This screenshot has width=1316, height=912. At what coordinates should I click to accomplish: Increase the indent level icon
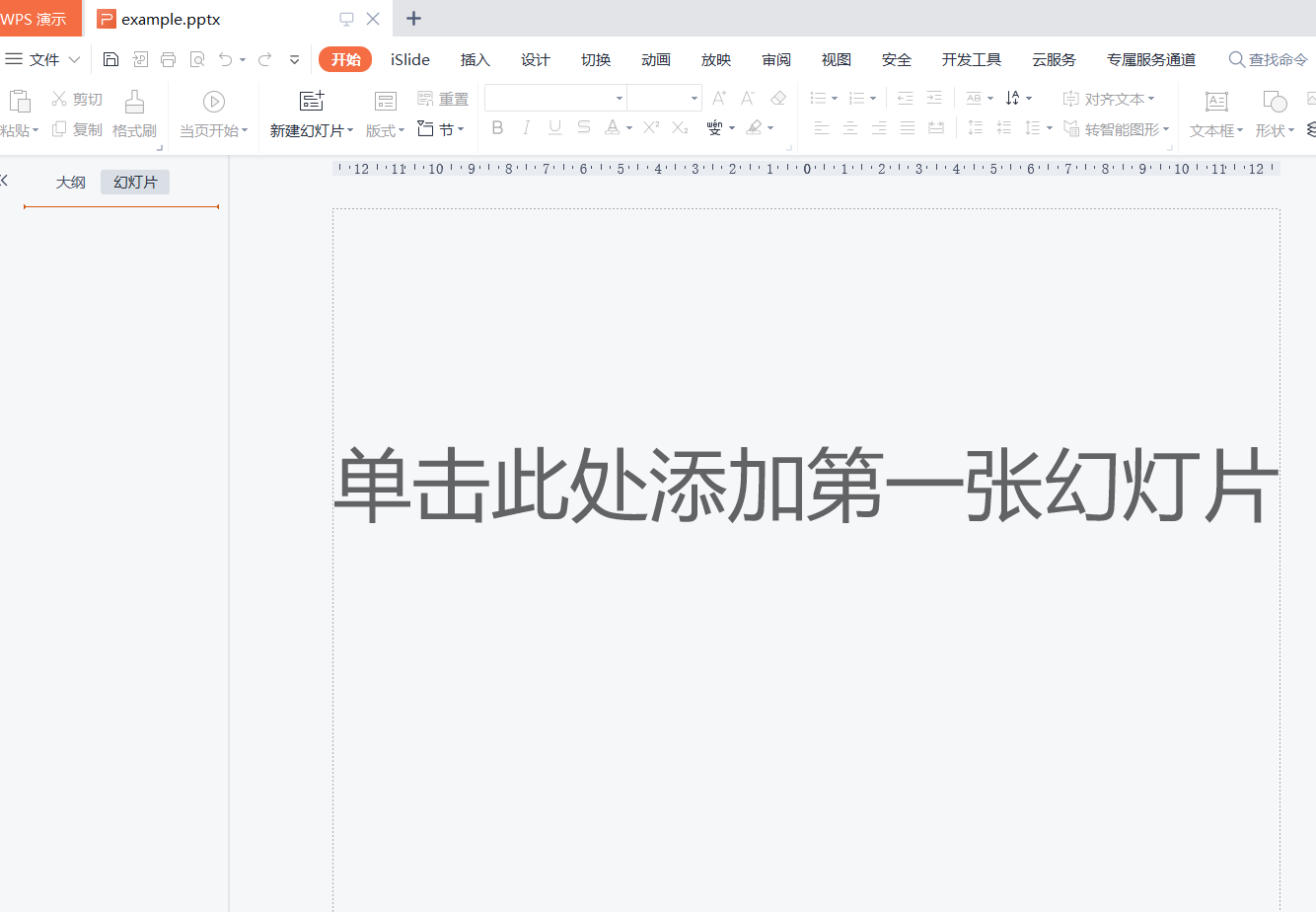point(934,98)
